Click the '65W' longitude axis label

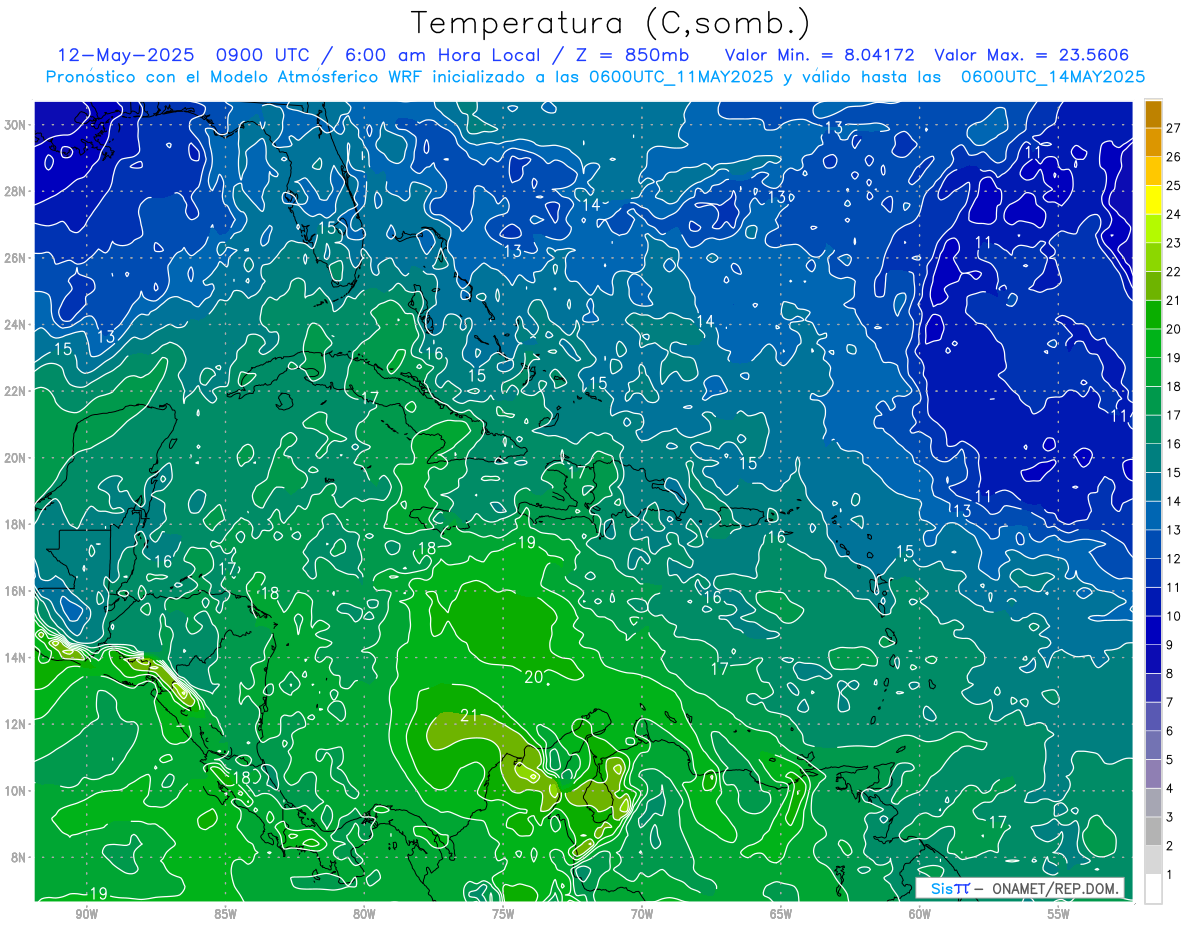781,914
